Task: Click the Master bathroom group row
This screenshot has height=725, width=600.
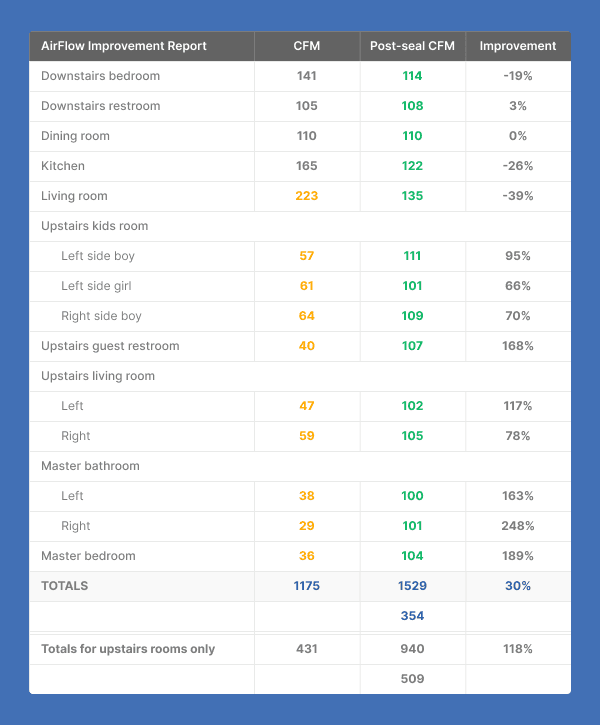Action: [90, 466]
